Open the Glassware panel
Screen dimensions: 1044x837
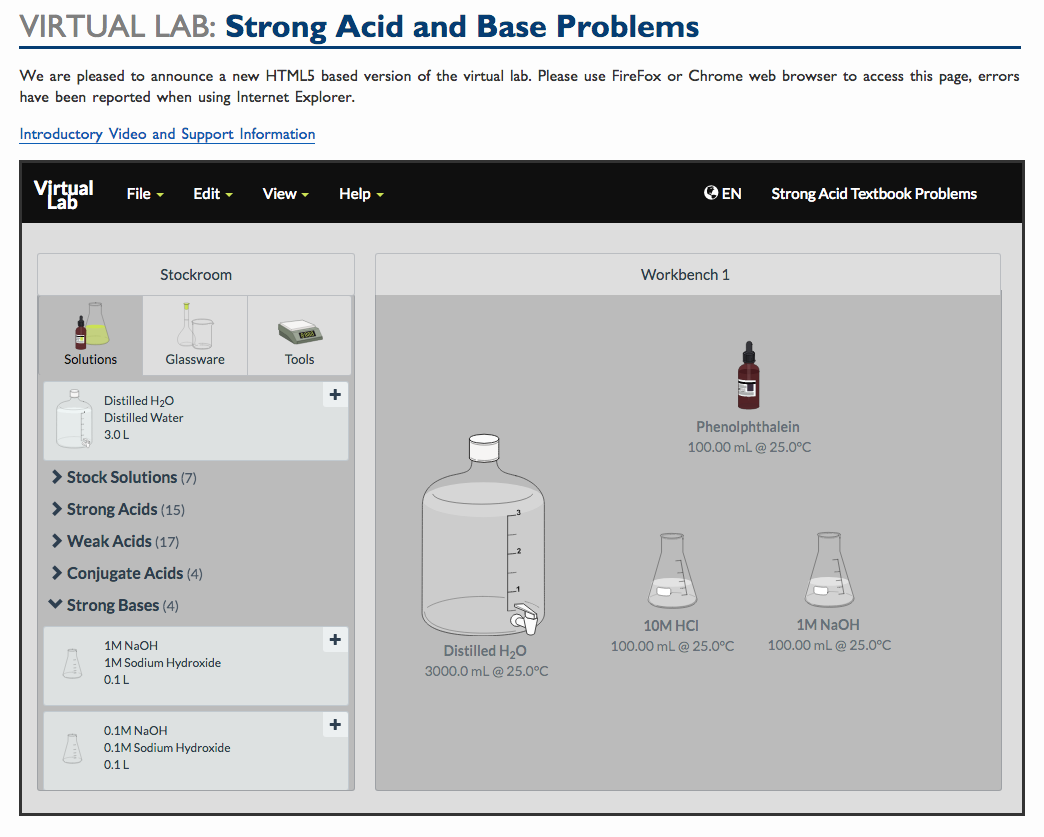coord(194,335)
